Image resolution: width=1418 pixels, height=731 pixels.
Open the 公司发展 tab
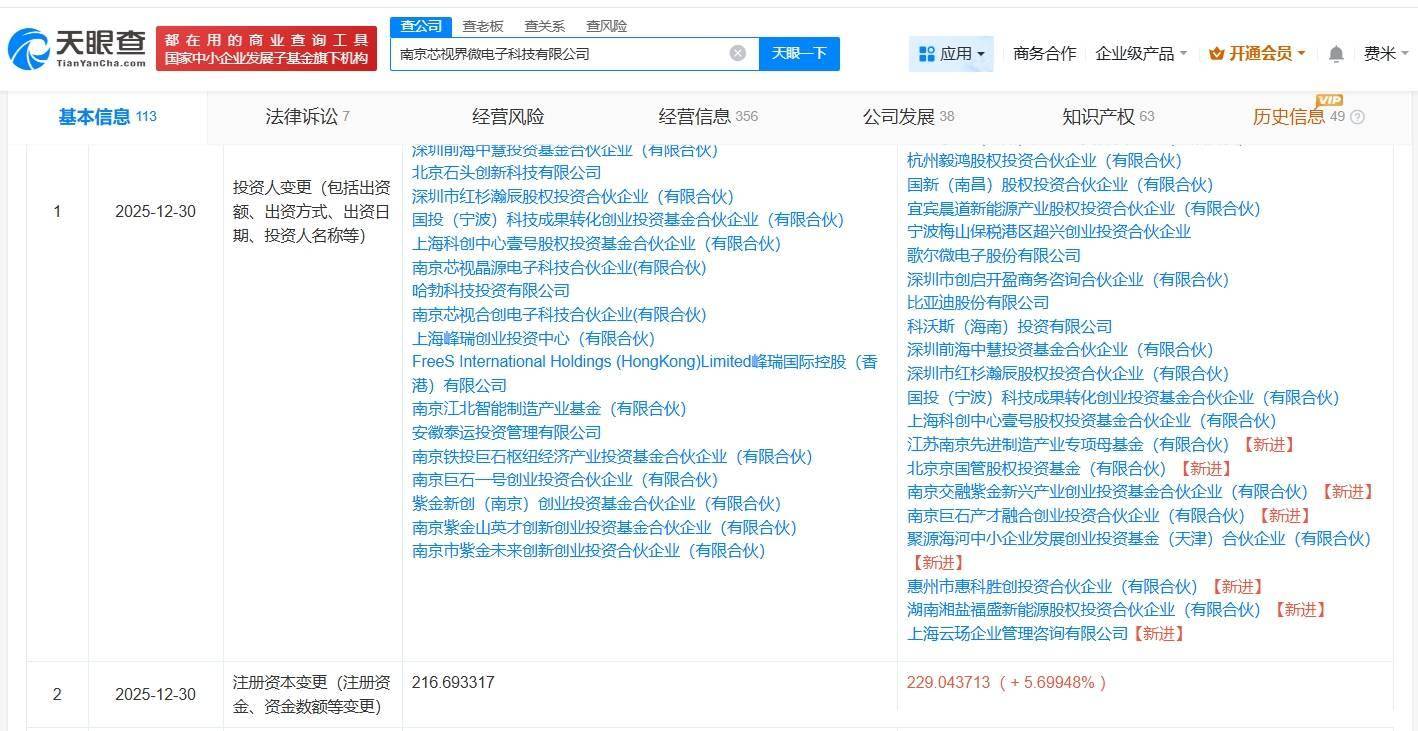[908, 117]
